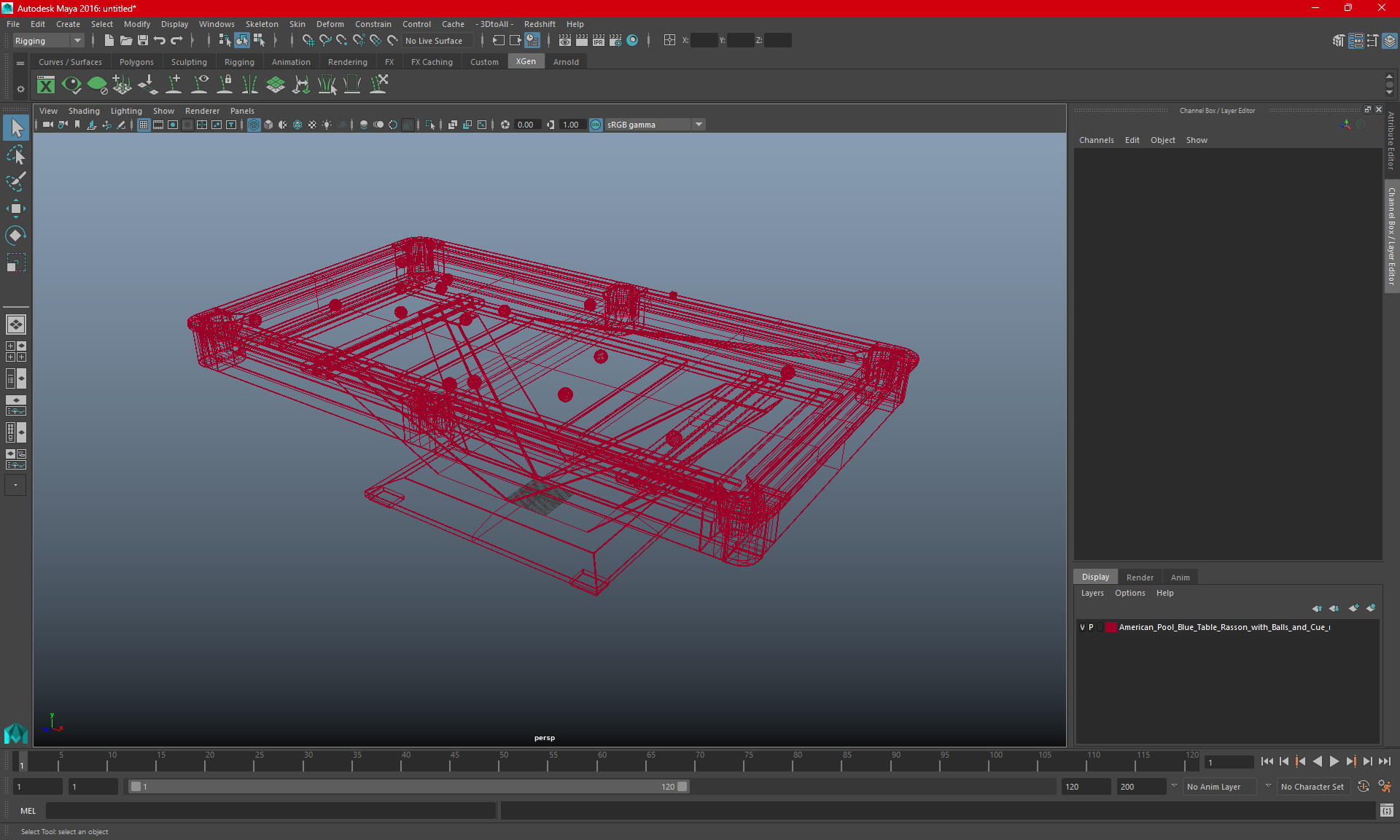1400x840 pixels.
Task: Switch to the Polygons shelf tab
Action: pos(136,62)
